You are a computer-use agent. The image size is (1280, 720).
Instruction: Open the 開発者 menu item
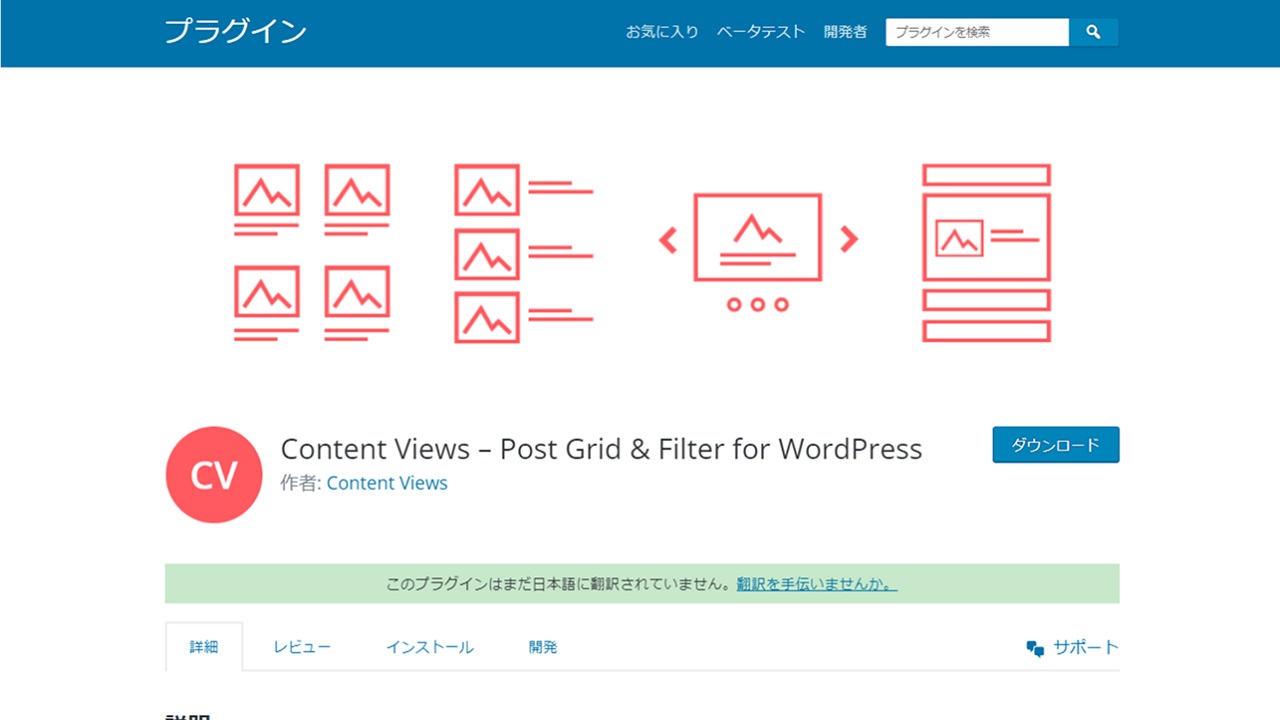pos(845,32)
